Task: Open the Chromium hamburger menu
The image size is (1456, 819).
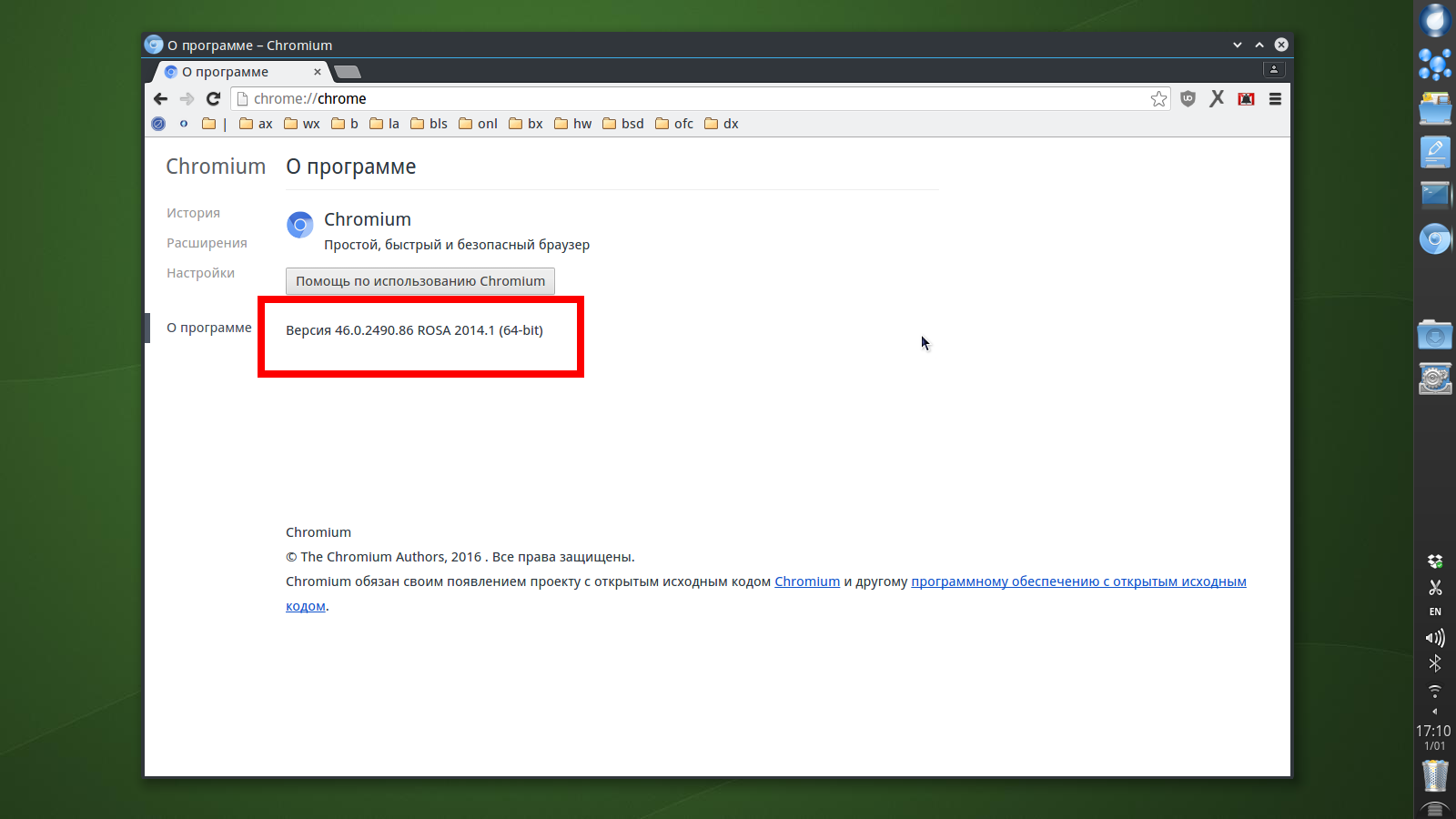Action: 1275,98
